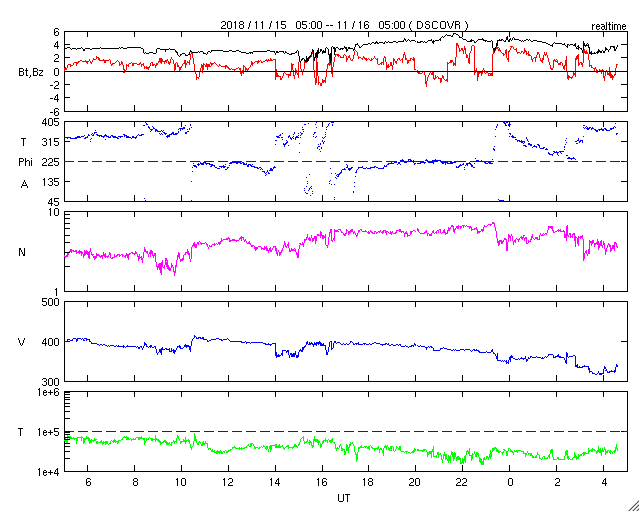The image size is (640, 512).
Task: Click the "-4" tick on Bt,Bz axis
Action: [x=54, y=98]
